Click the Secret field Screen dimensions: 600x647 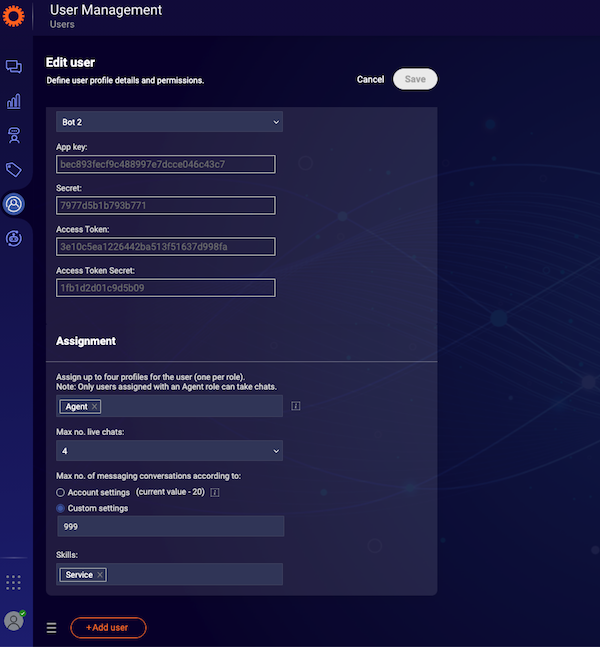[x=166, y=205]
